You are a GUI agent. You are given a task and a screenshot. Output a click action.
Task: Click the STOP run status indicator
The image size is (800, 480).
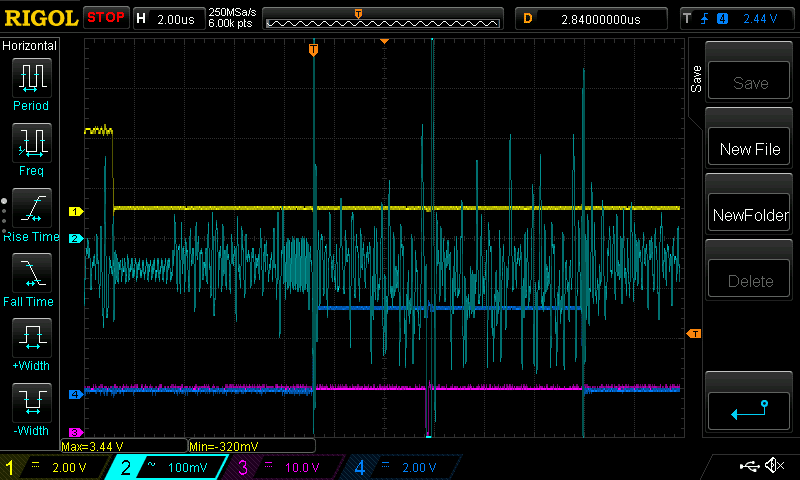pos(105,18)
